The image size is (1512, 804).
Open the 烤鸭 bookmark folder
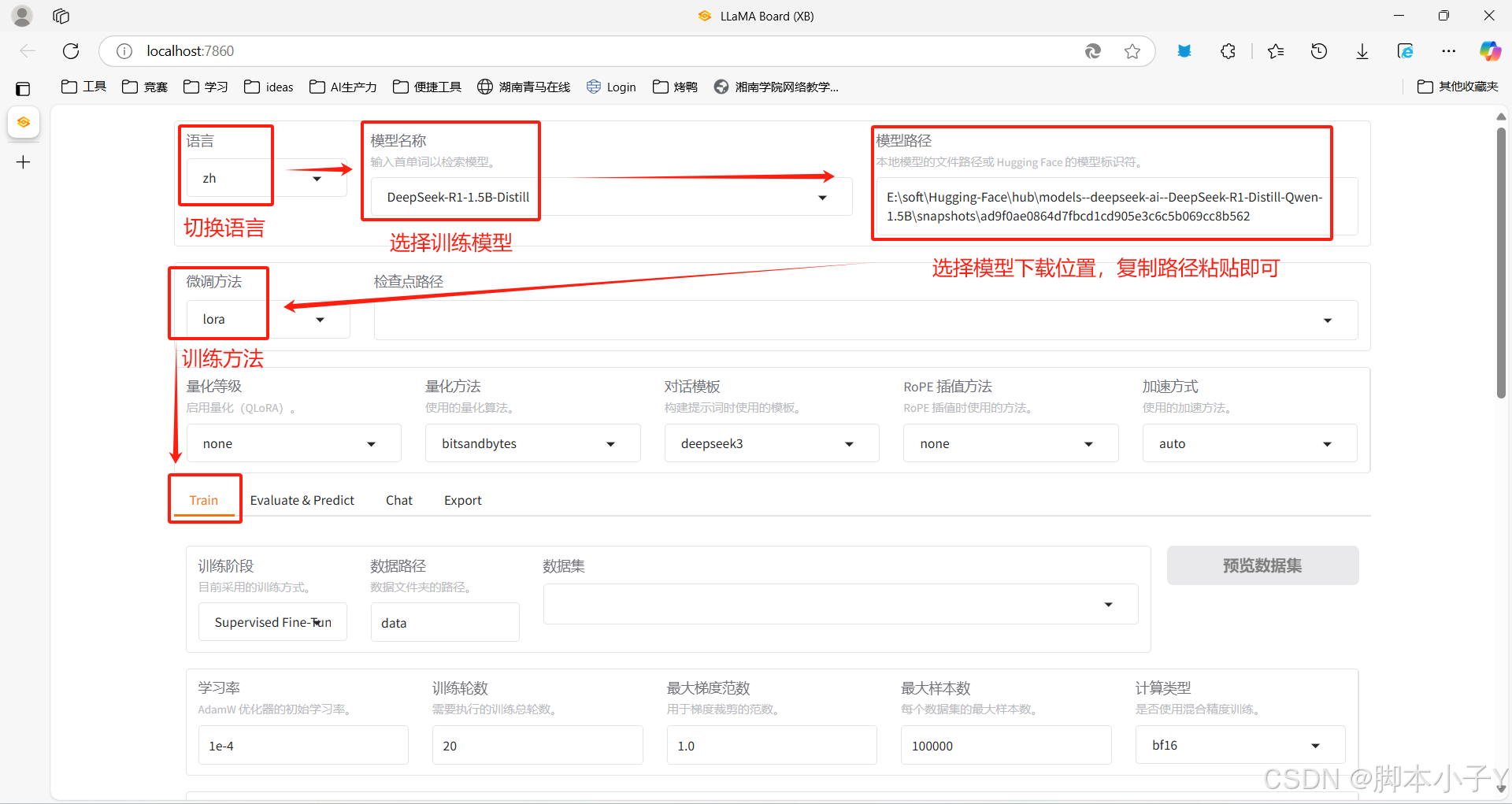pyautogui.click(x=676, y=87)
